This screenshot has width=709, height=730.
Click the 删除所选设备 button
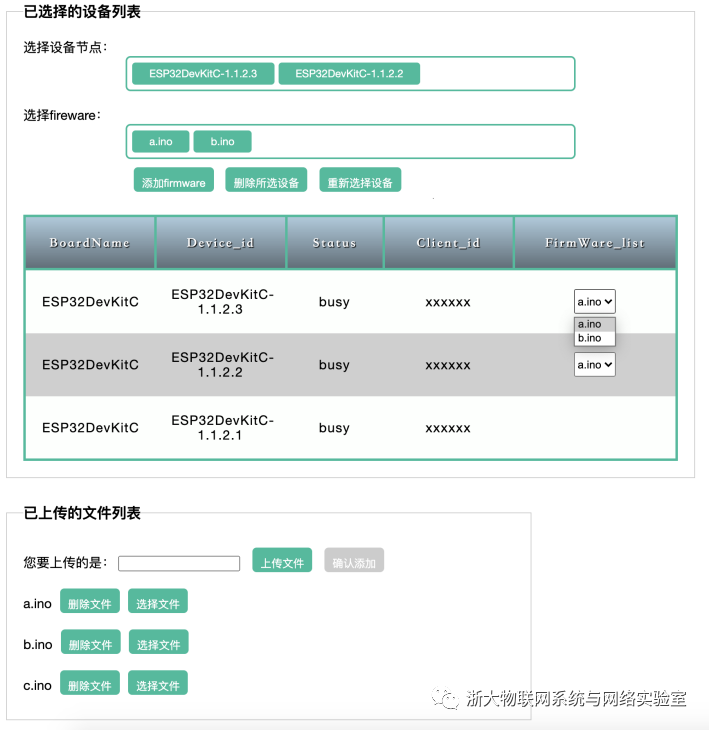(x=266, y=180)
